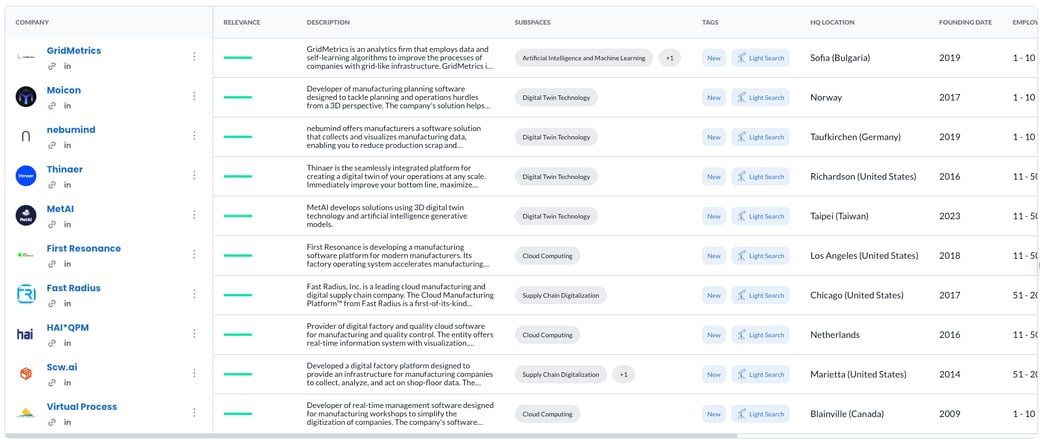Image resolution: width=1040 pixels, height=443 pixels.
Task: Select the Digital Twin Technology tag for Thinaer
Action: click(x=556, y=177)
